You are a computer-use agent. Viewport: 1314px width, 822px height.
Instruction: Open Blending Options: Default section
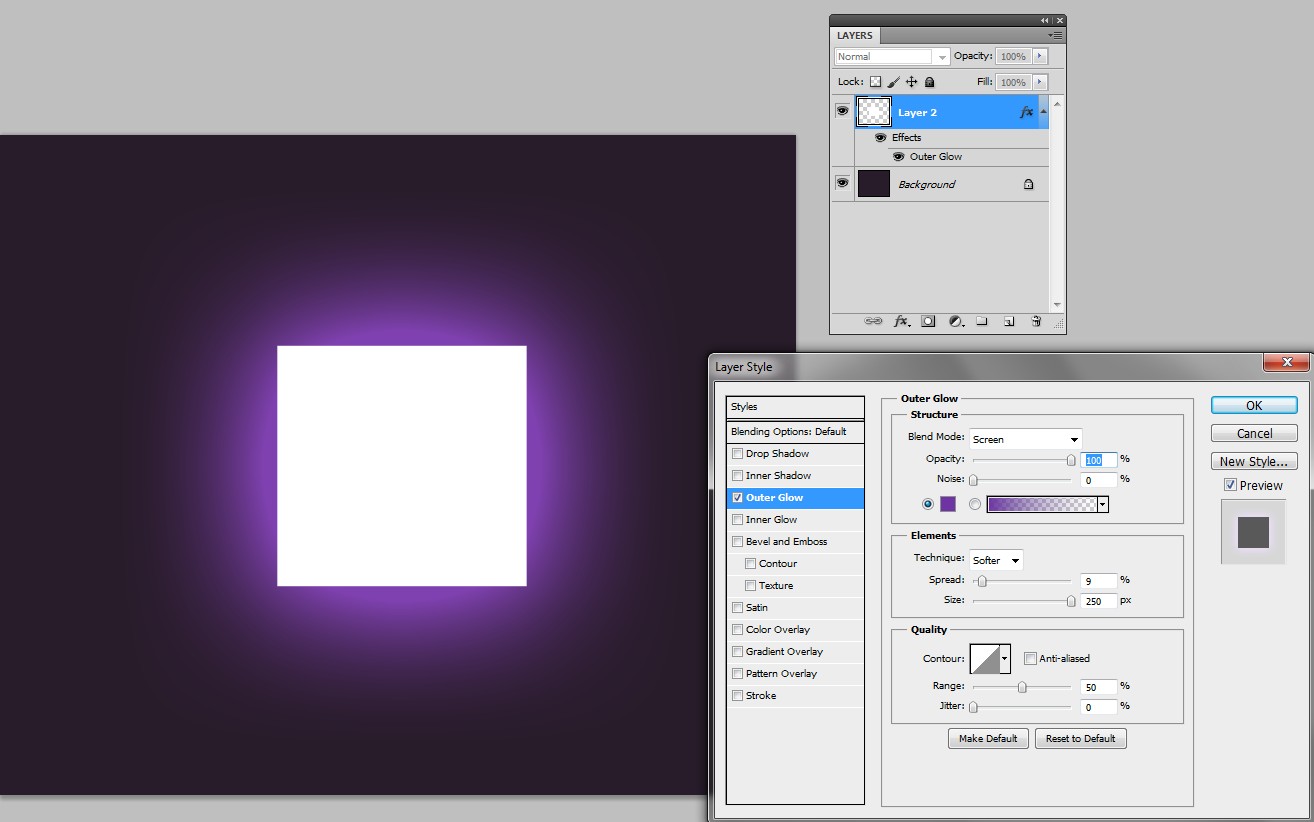pos(795,432)
